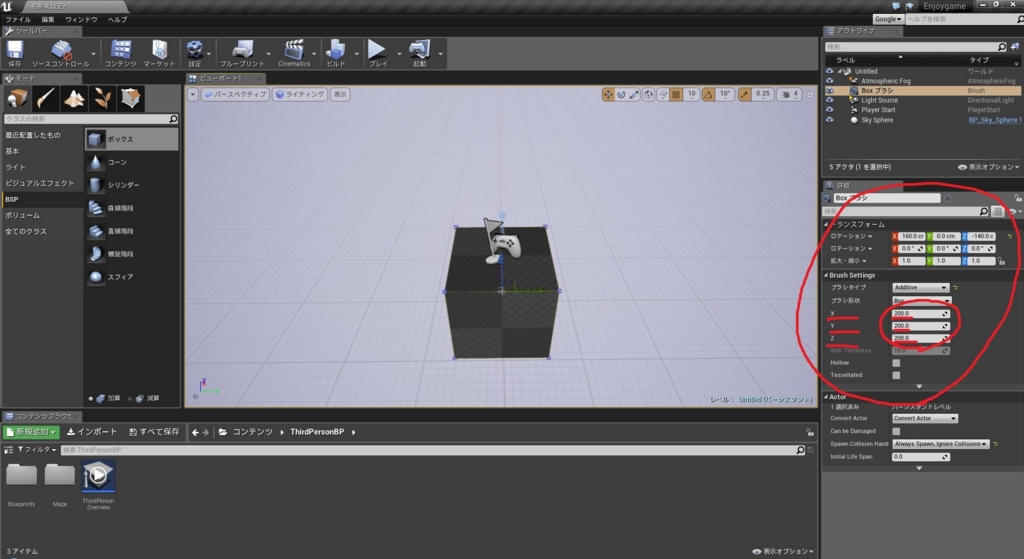The image size is (1024, 559).
Task: Select the Curved Stair BSP brush
Action: coord(131,208)
